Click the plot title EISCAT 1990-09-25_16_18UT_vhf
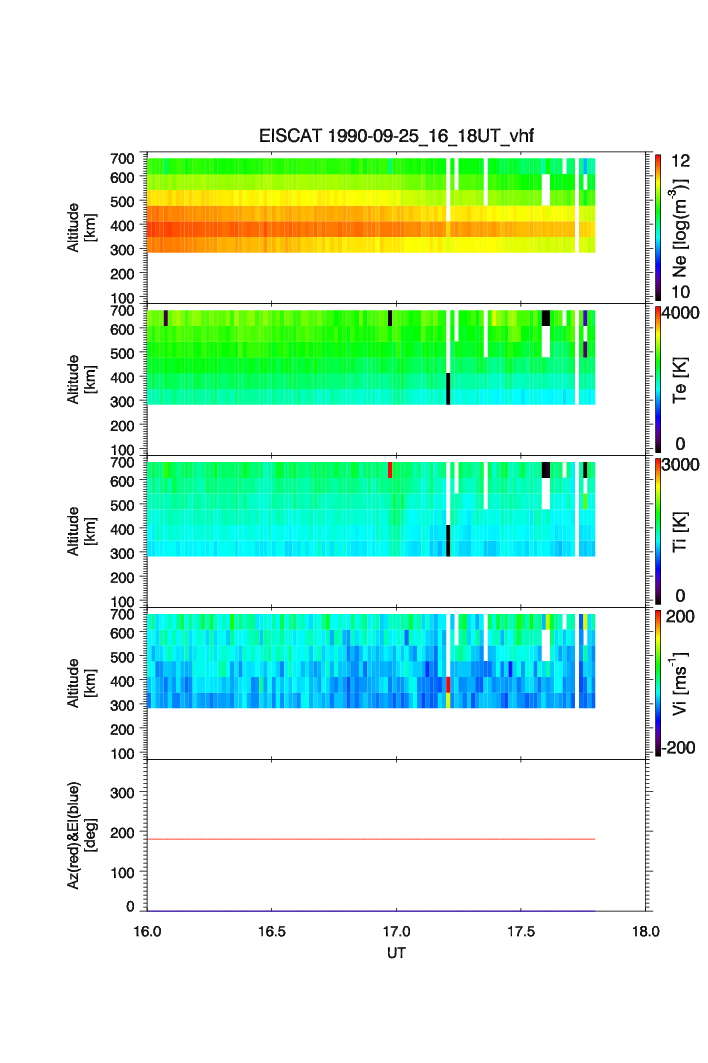Viewport: 708px width, 1063px height. click(x=396, y=136)
